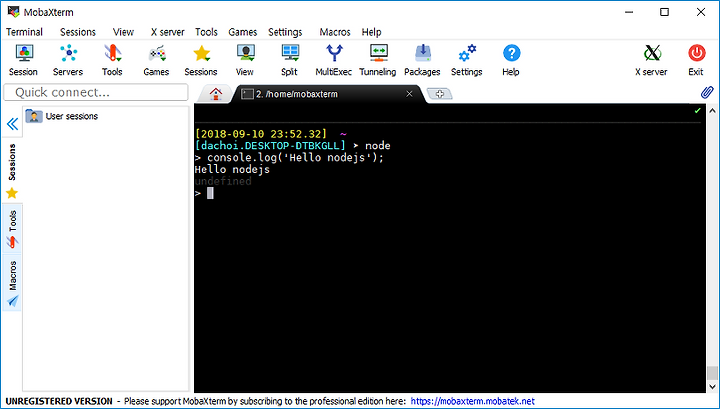Open the Settings menu
This screenshot has height=409, width=720.
(285, 32)
